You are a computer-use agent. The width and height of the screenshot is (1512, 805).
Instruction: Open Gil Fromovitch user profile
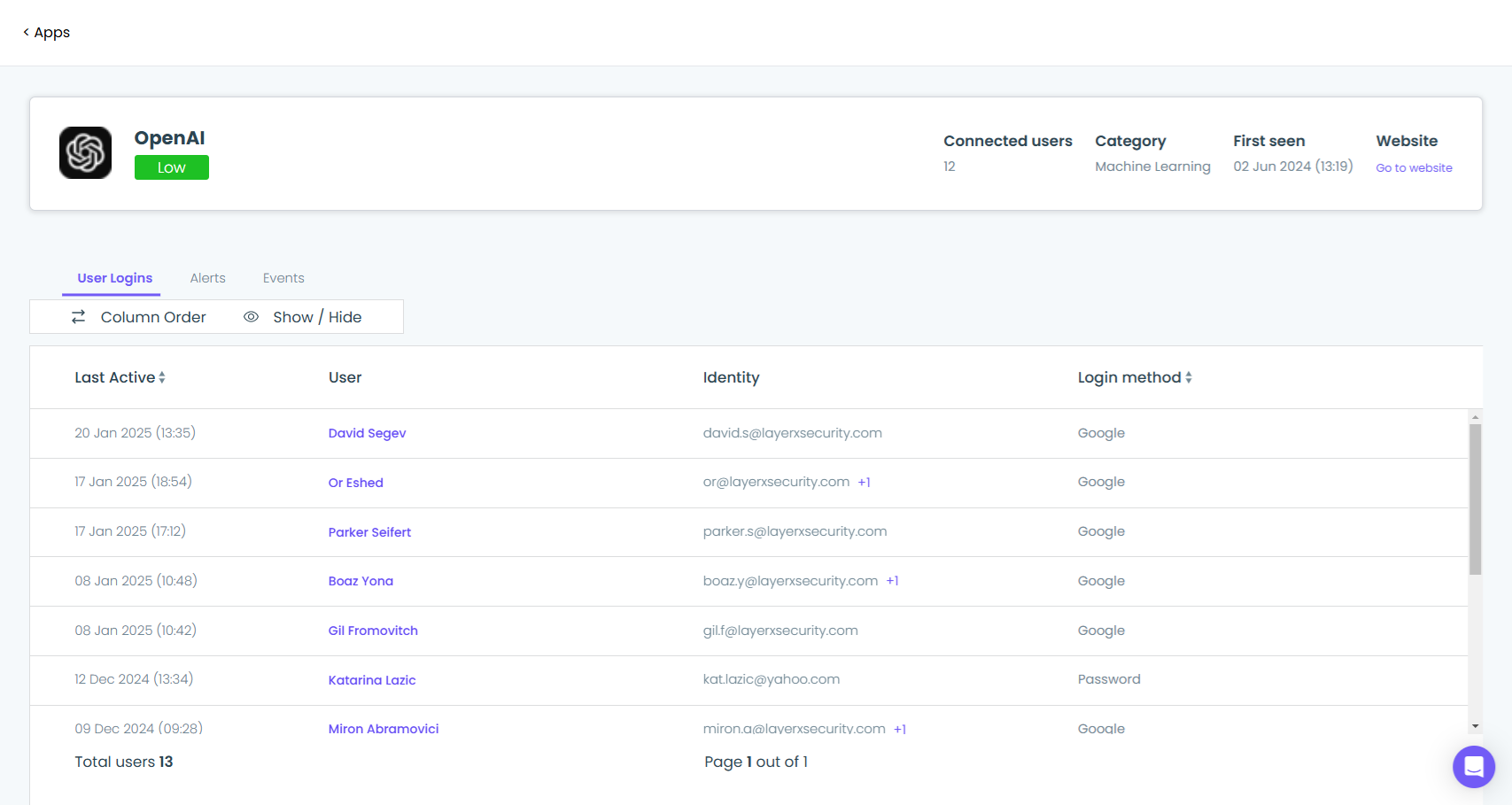tap(373, 631)
